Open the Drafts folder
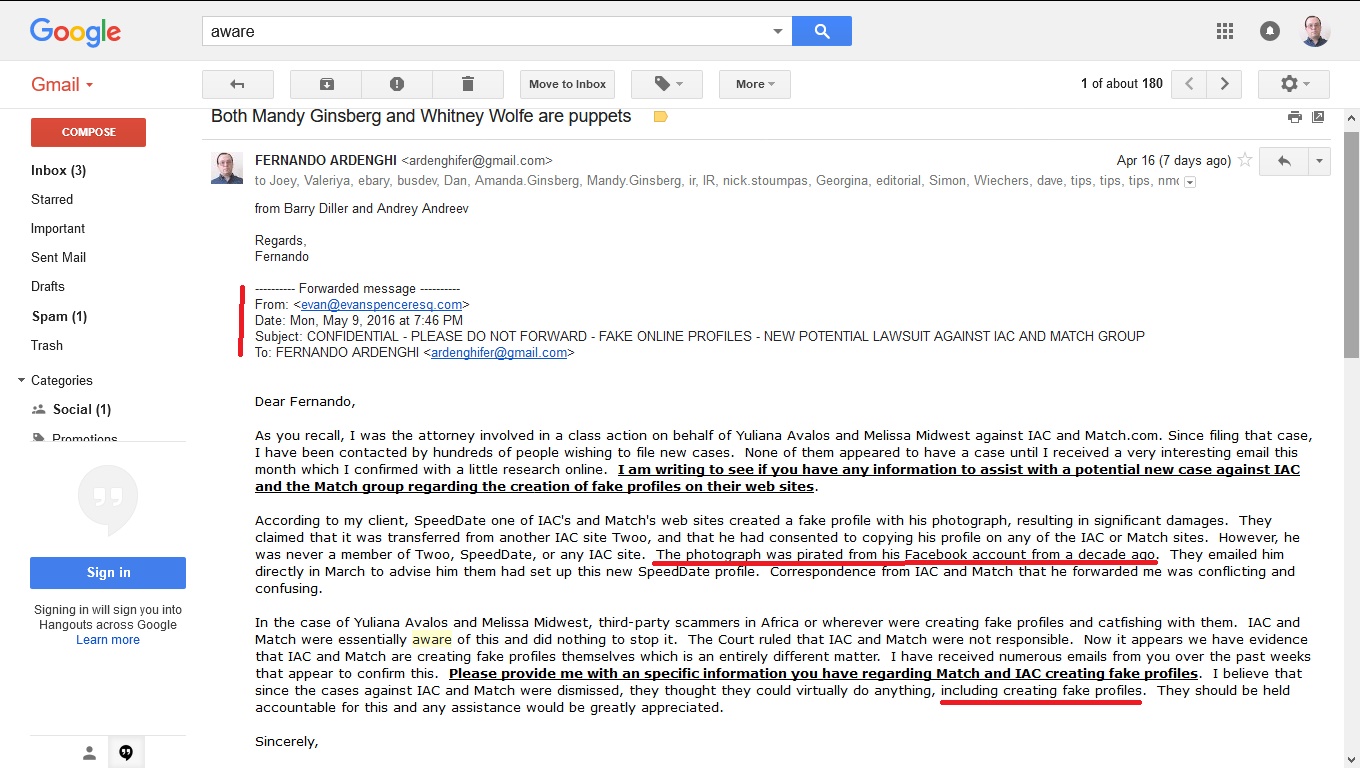Screen dimensions: 1360x768 tap(48, 286)
